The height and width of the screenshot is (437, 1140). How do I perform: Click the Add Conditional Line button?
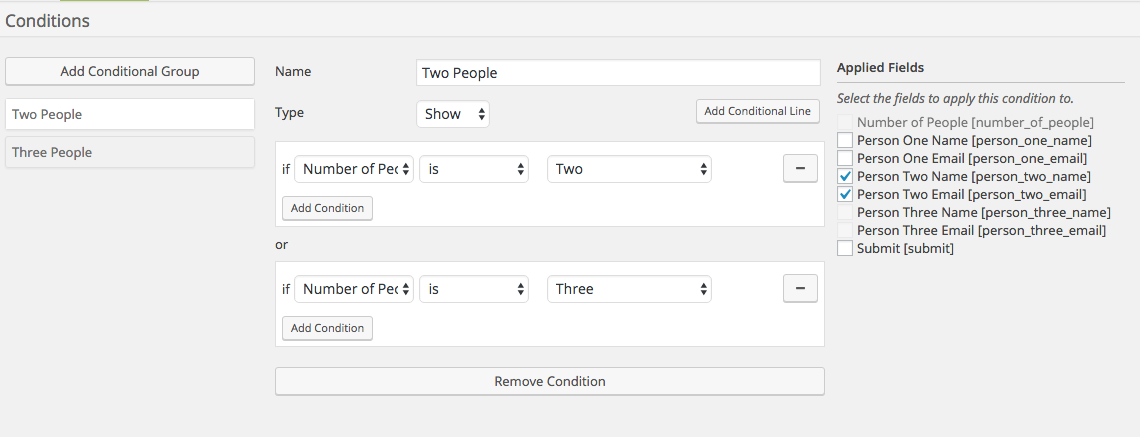tap(757, 111)
